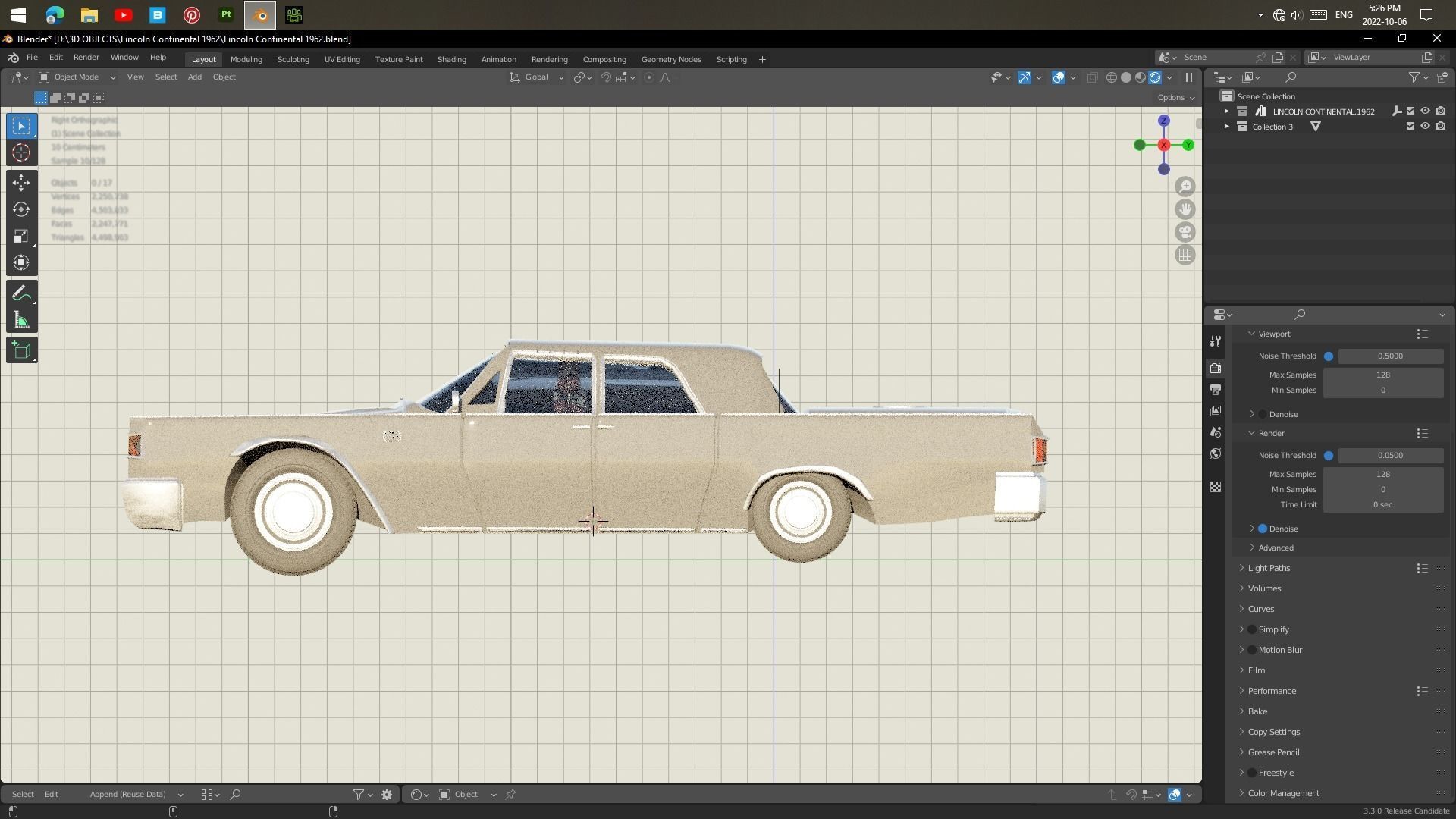Open the Render properties tab

pos(1216,368)
